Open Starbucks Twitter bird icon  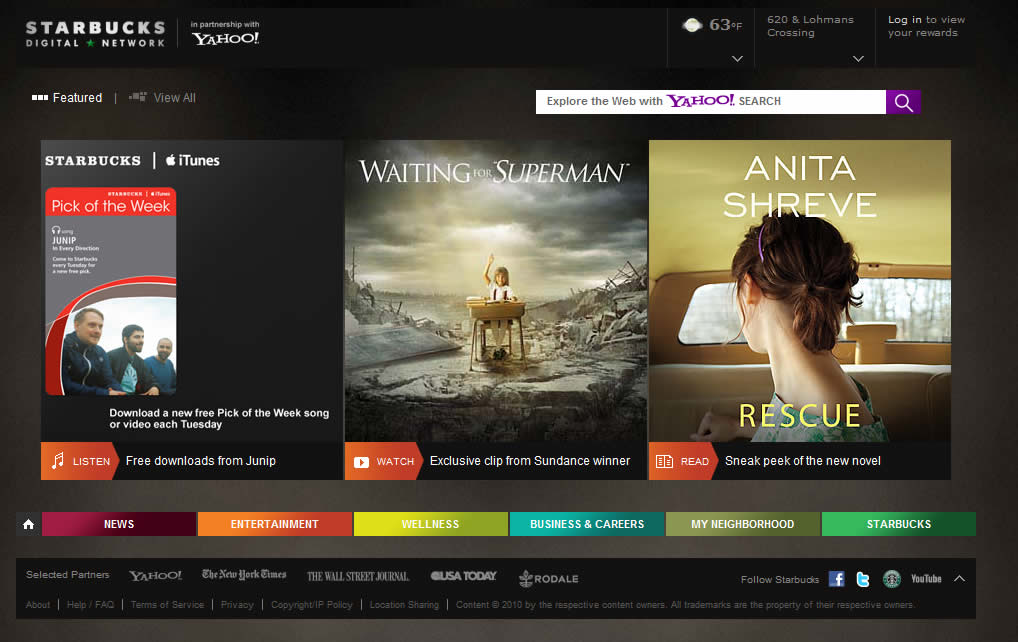tap(863, 579)
